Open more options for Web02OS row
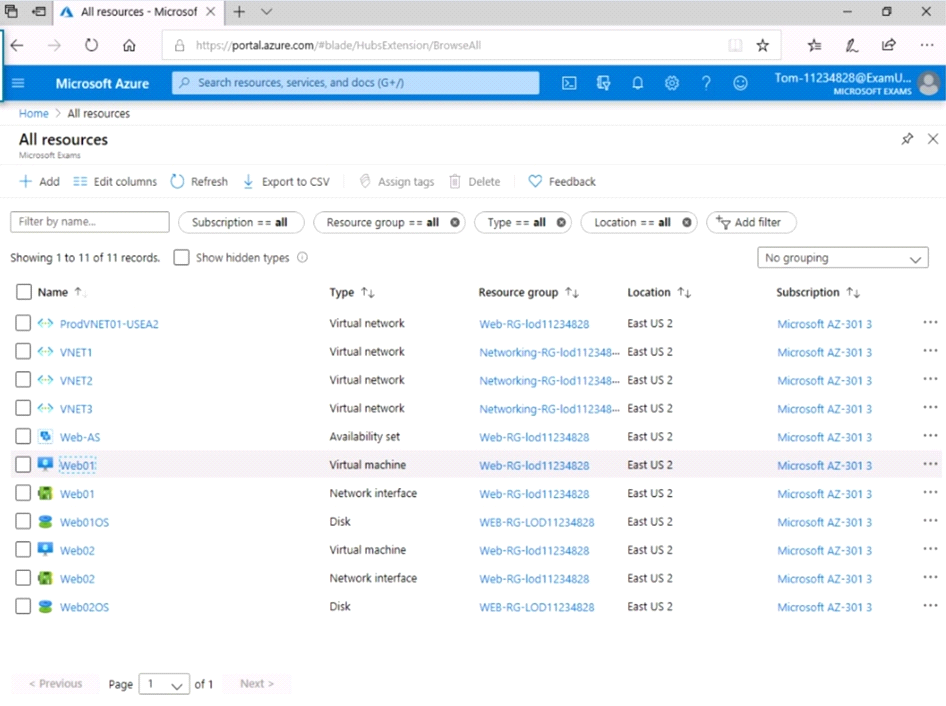 point(930,606)
